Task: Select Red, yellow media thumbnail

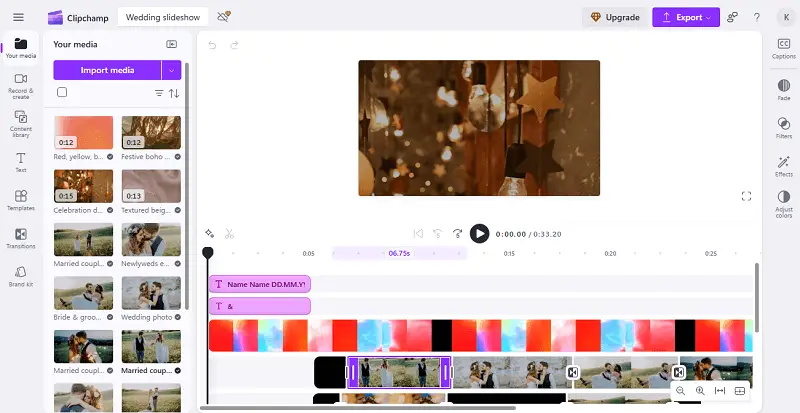Action: (x=83, y=132)
